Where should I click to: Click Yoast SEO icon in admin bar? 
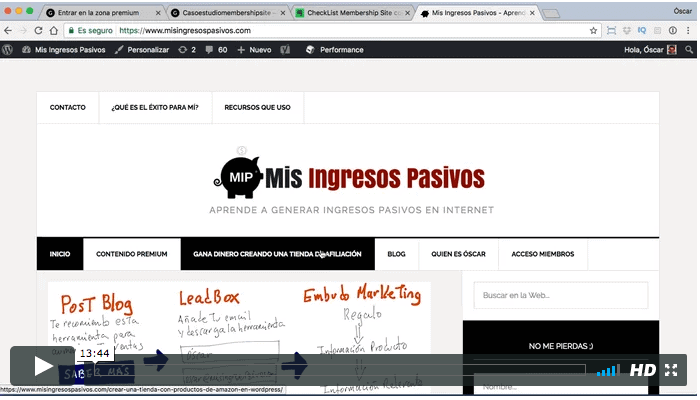point(285,50)
